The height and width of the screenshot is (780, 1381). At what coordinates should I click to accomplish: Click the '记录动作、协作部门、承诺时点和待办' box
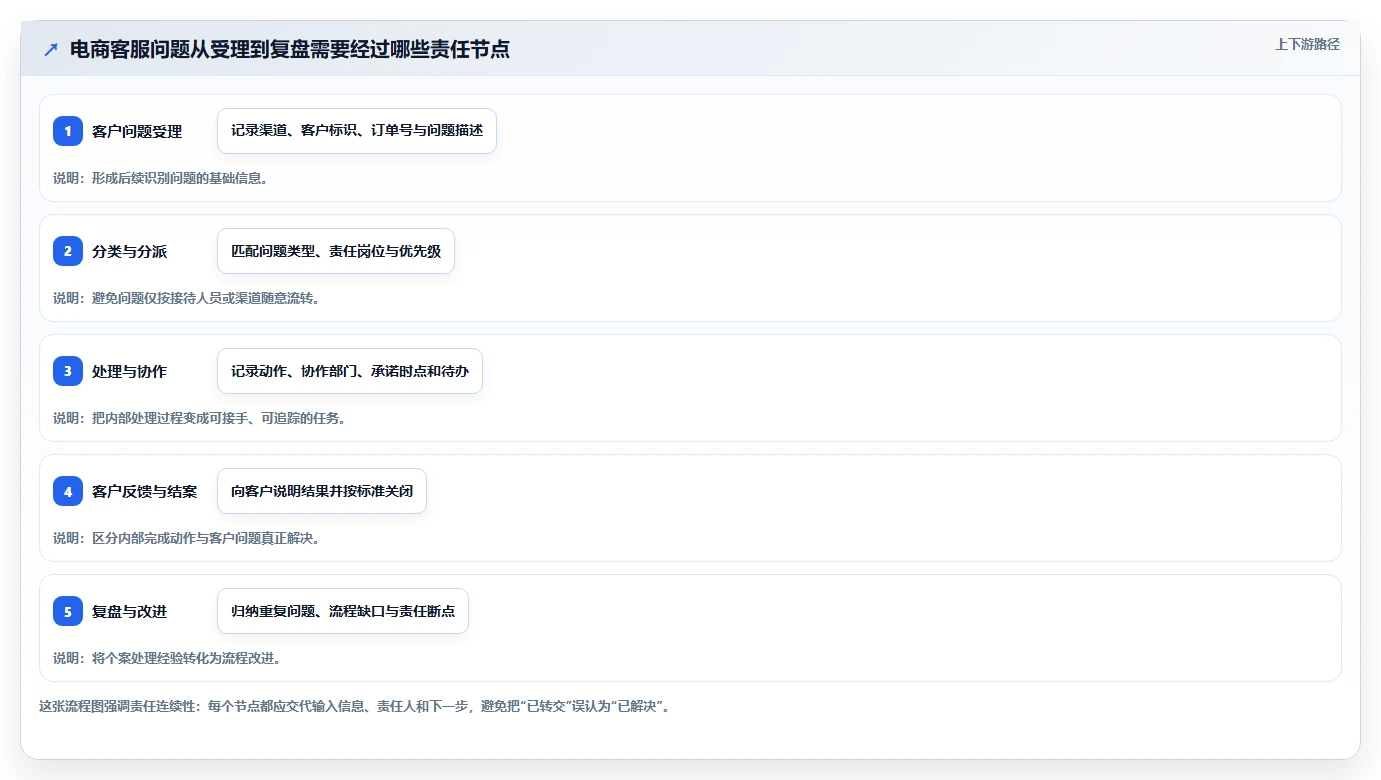pos(350,371)
